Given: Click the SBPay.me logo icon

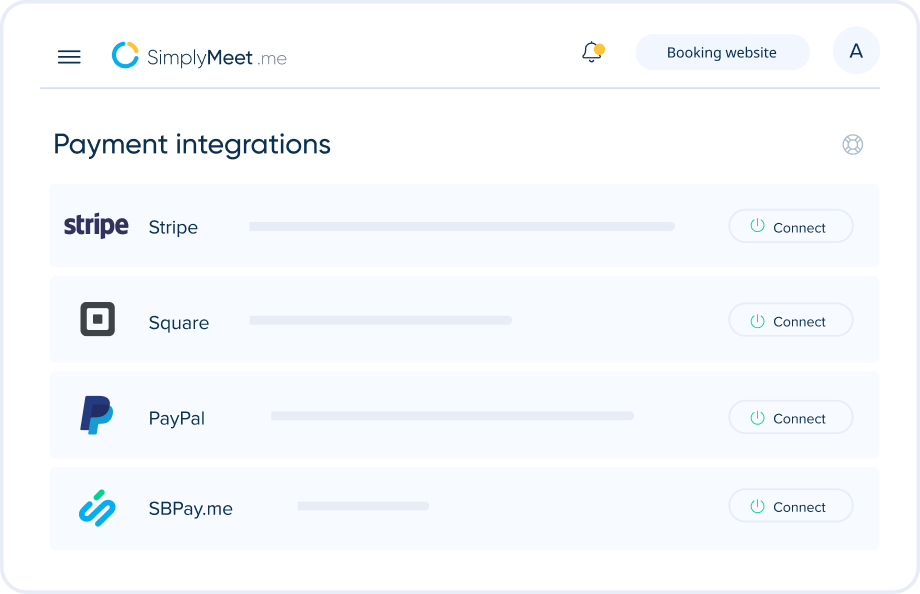Looking at the screenshot, I should 97,508.
